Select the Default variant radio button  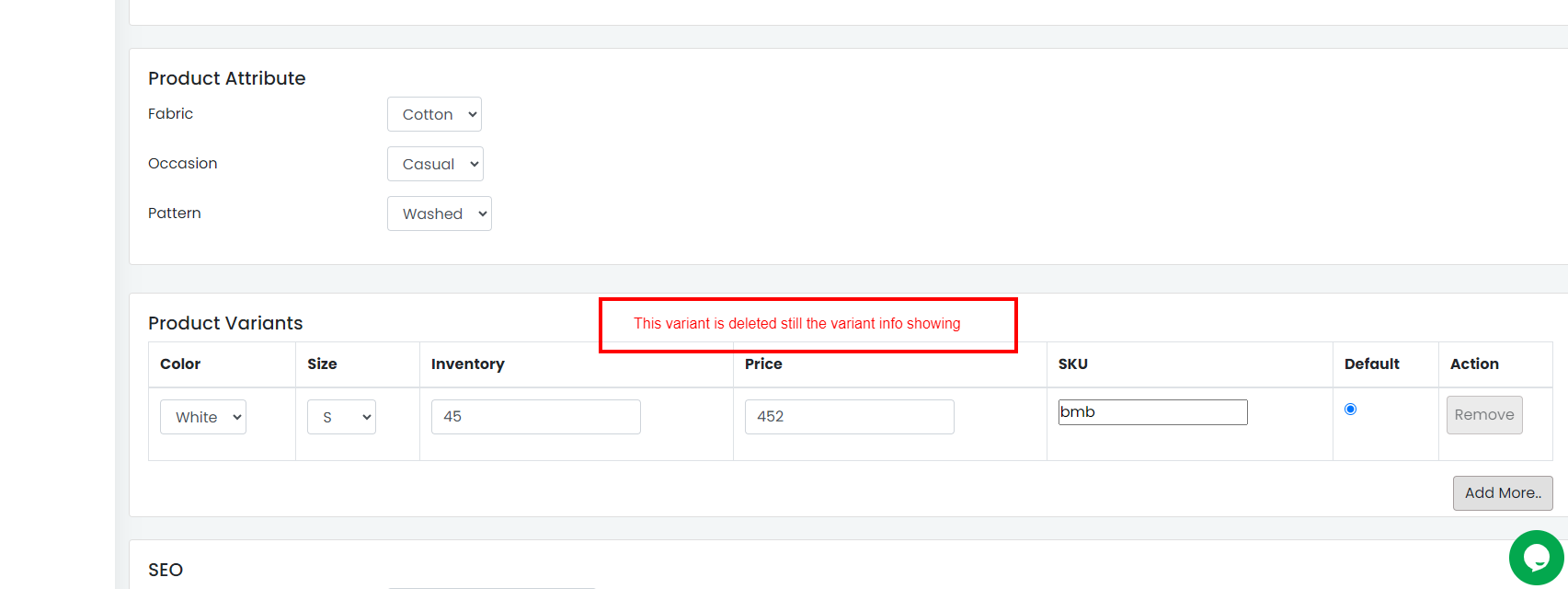pyautogui.click(x=1350, y=410)
